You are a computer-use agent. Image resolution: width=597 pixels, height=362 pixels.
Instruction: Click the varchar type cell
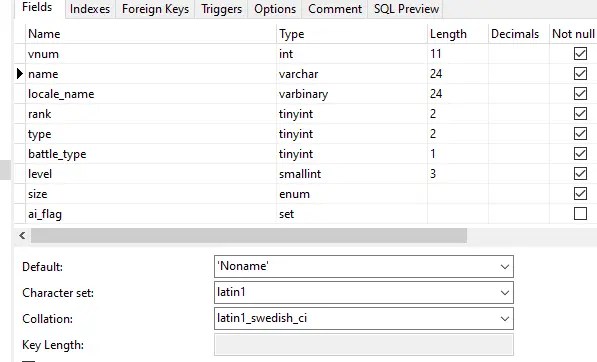[352, 73]
